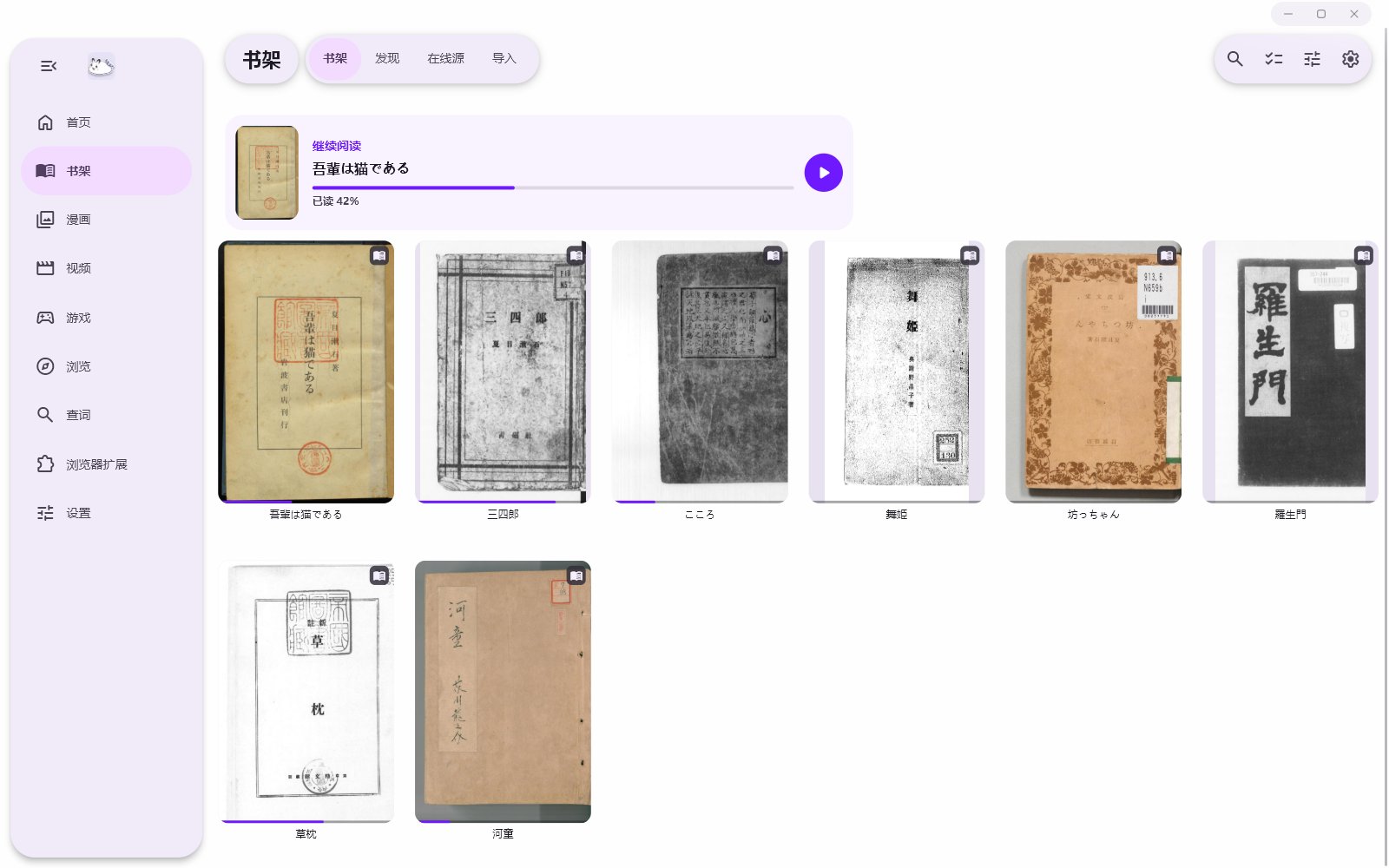The height and width of the screenshot is (868, 1389).
Task: Open the 首页 home page
Action: [106, 122]
